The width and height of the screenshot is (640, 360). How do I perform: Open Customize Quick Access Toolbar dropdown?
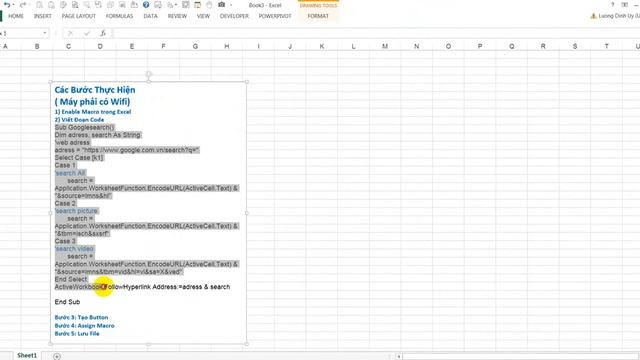[231, 5]
